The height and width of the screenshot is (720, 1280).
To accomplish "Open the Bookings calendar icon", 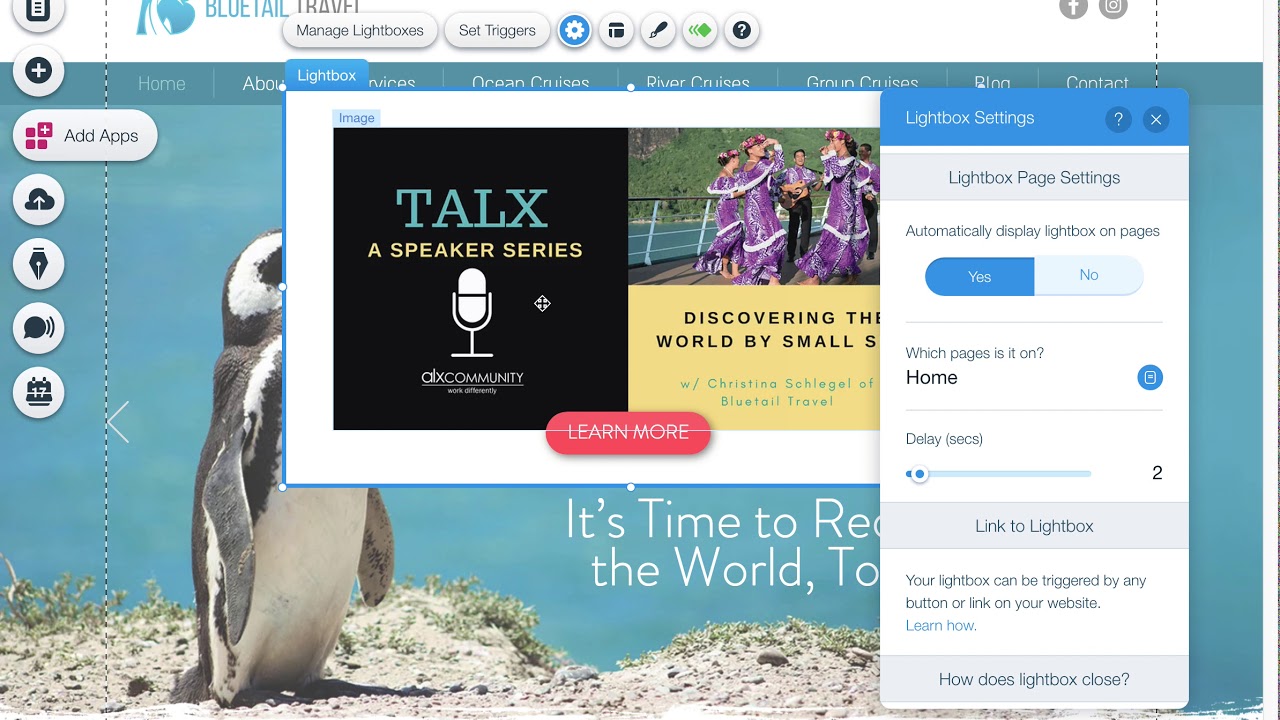I will pos(39,392).
